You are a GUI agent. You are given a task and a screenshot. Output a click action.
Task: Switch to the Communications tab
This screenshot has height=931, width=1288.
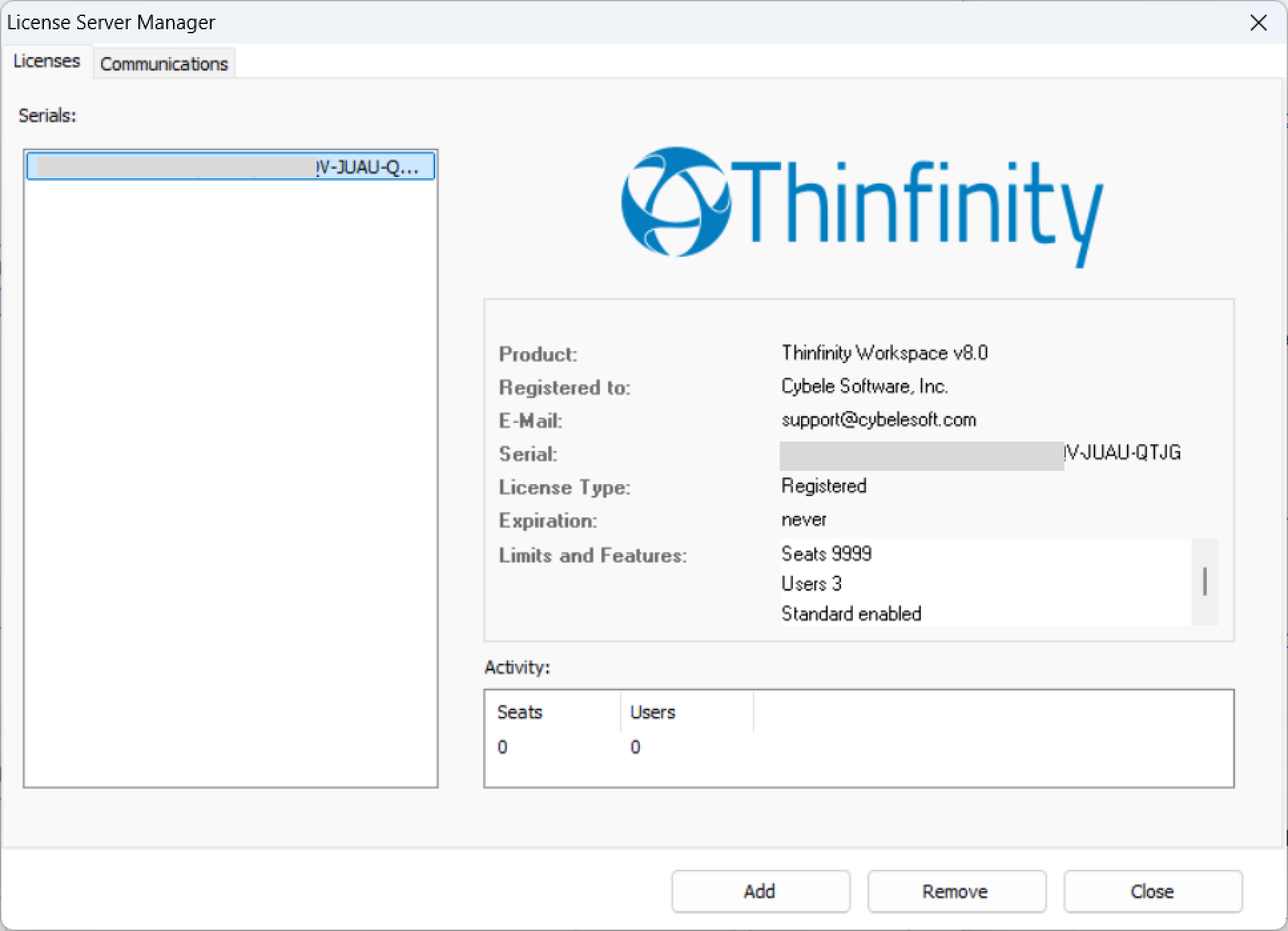164,64
